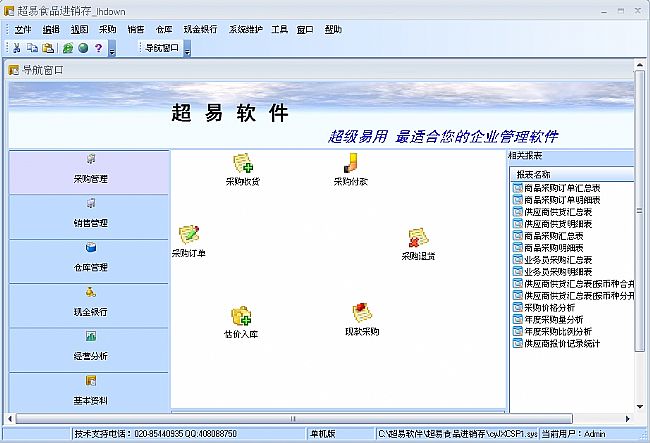
Task: Open report 供应商报价记录统计
Action: coord(557,344)
